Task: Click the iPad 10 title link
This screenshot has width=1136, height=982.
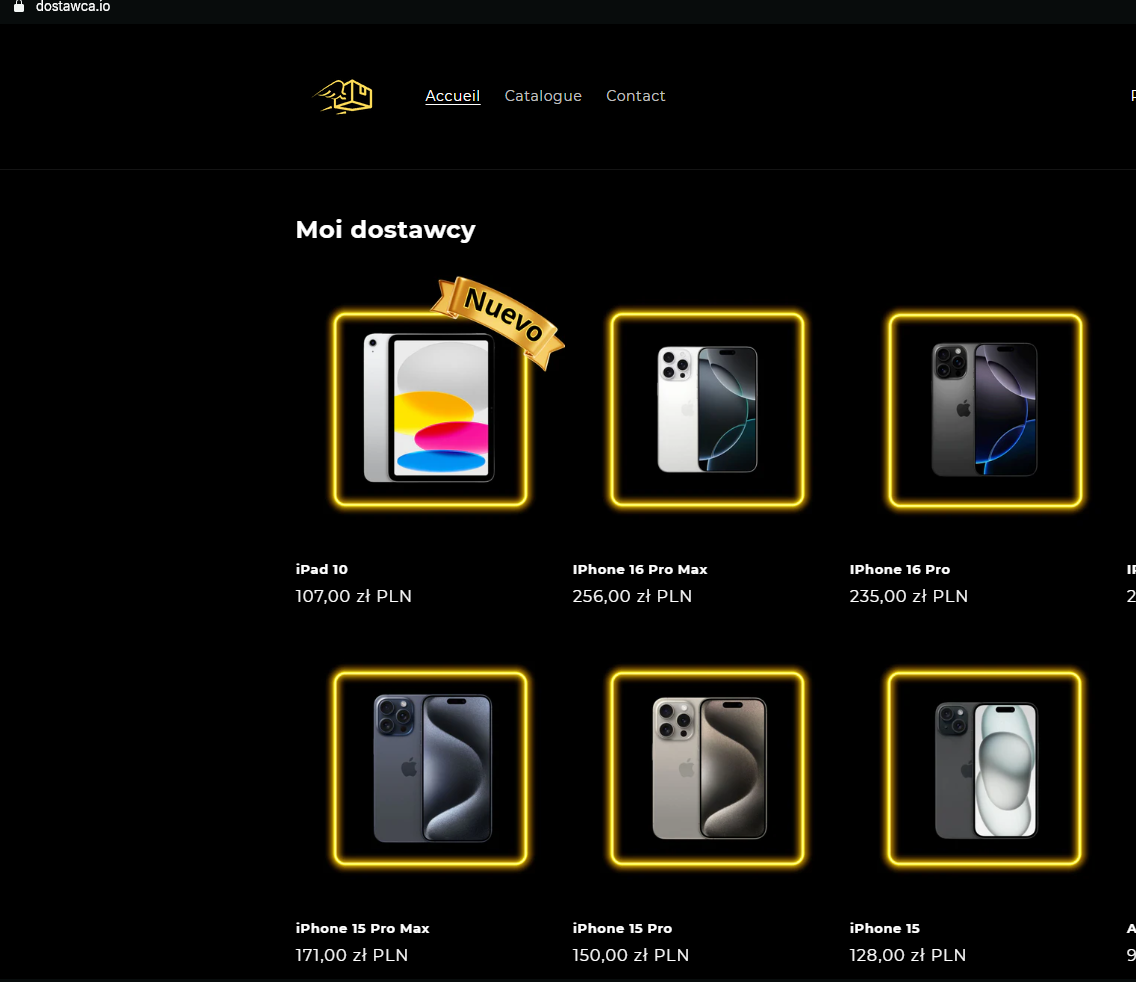Action: pyautogui.click(x=322, y=570)
